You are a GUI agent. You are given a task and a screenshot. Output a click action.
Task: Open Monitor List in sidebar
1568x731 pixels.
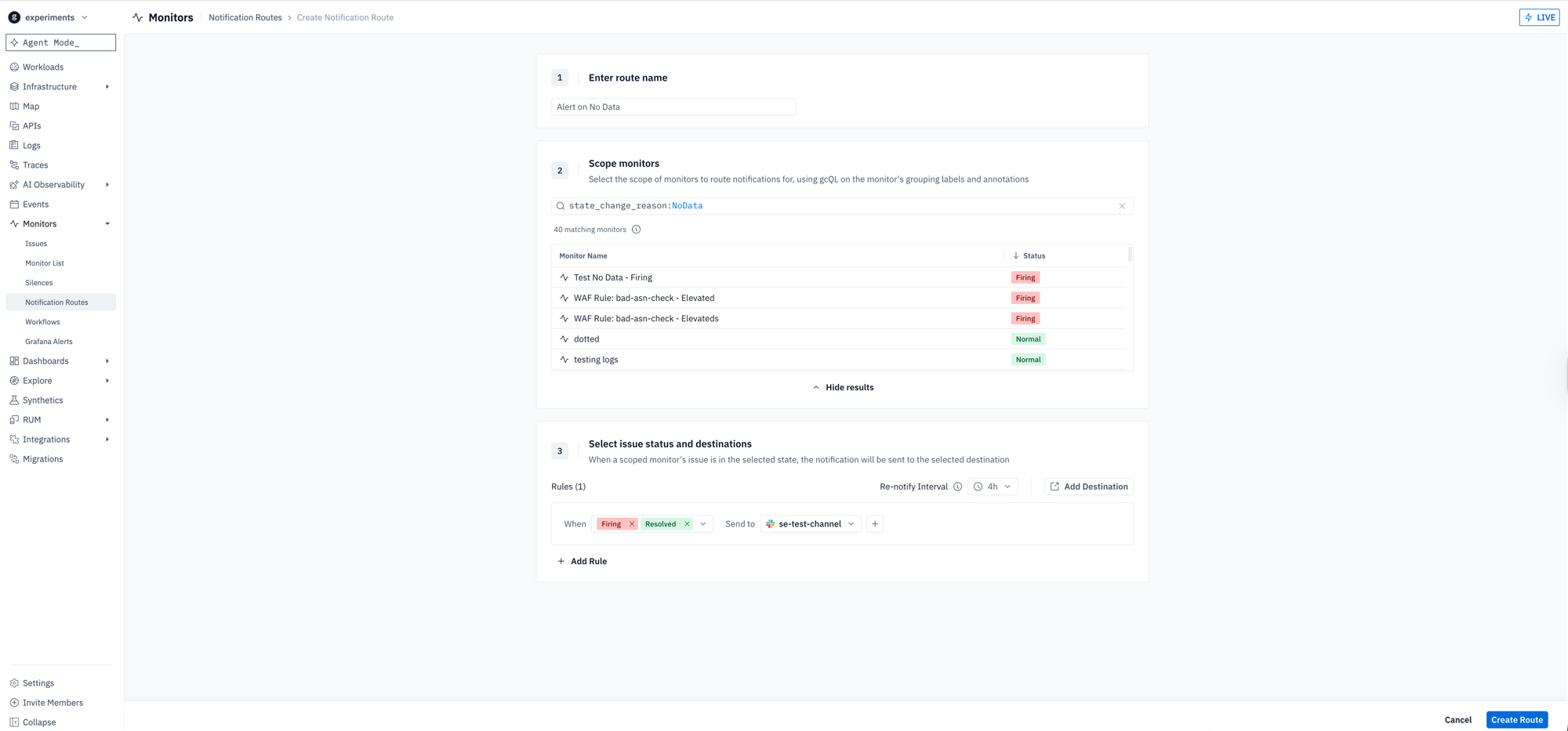click(45, 263)
